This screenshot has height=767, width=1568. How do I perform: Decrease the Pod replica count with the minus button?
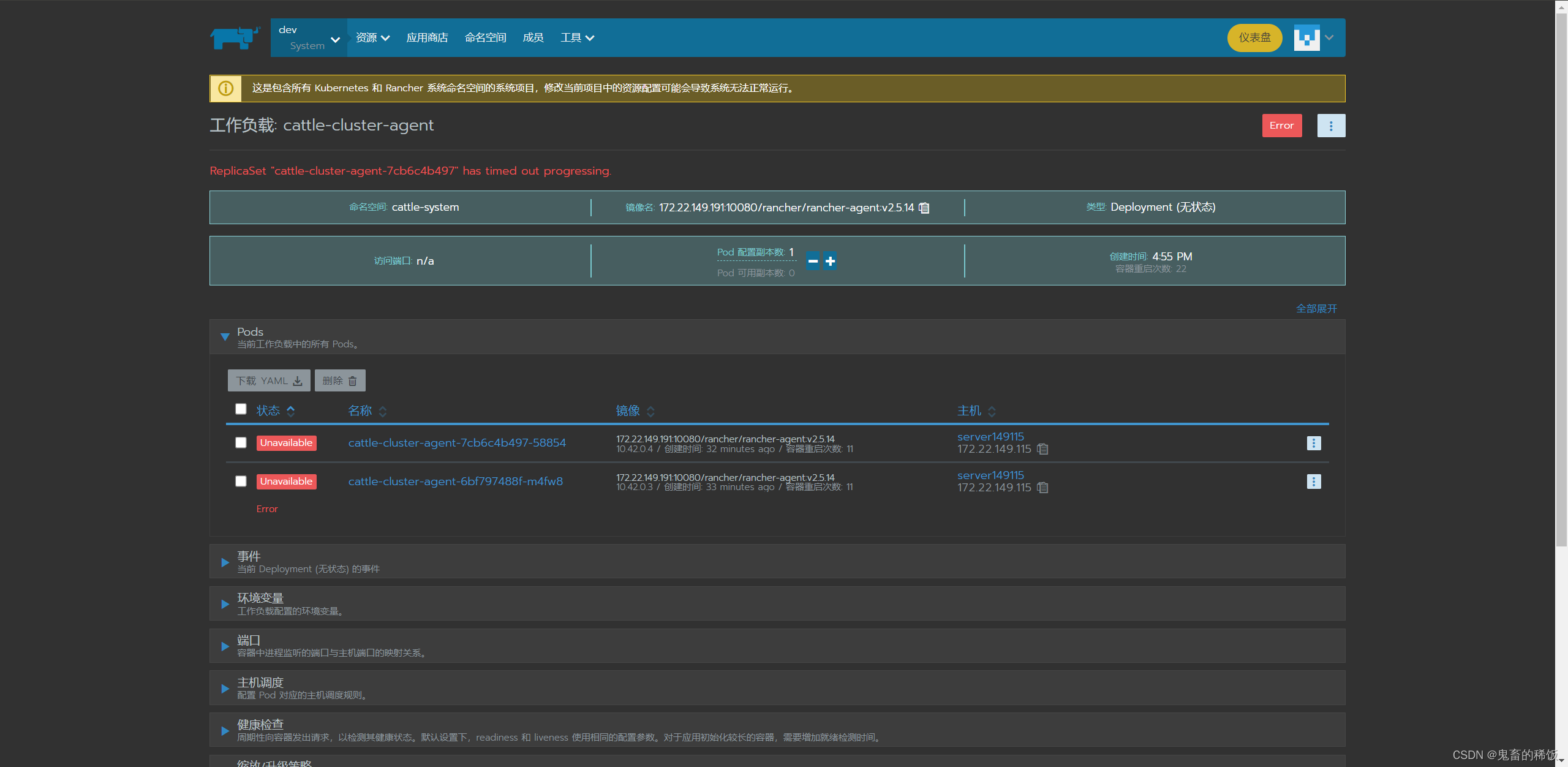click(812, 261)
